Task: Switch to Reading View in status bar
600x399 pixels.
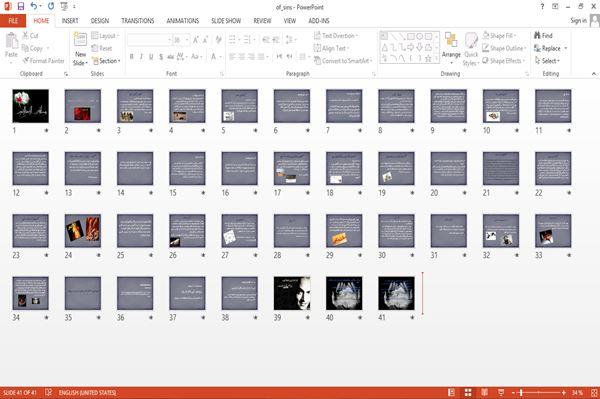Action: [x=484, y=392]
